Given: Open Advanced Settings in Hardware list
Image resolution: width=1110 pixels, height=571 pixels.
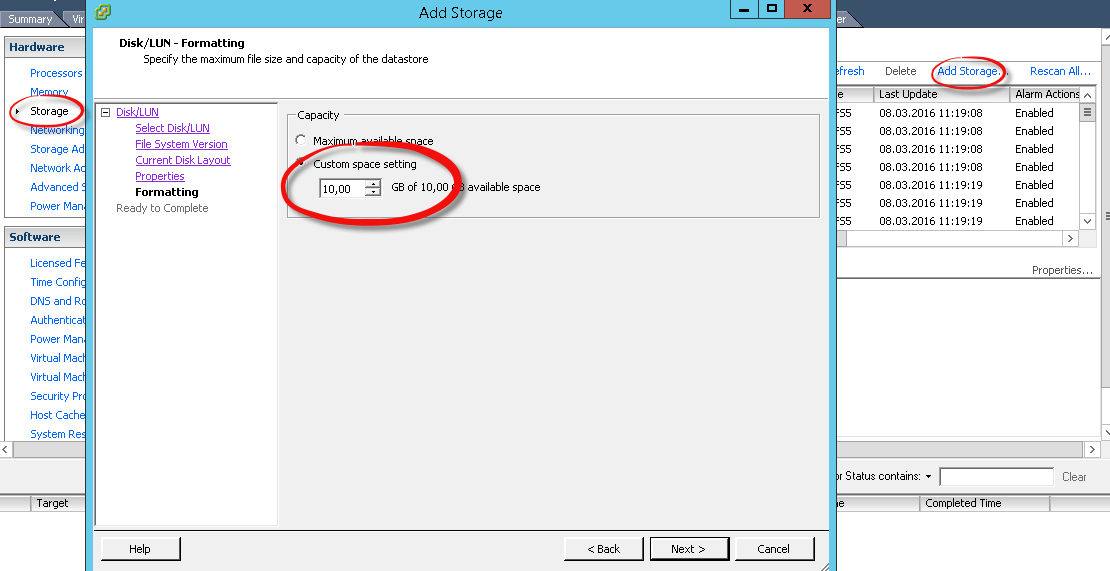Looking at the screenshot, I should (x=57, y=188).
